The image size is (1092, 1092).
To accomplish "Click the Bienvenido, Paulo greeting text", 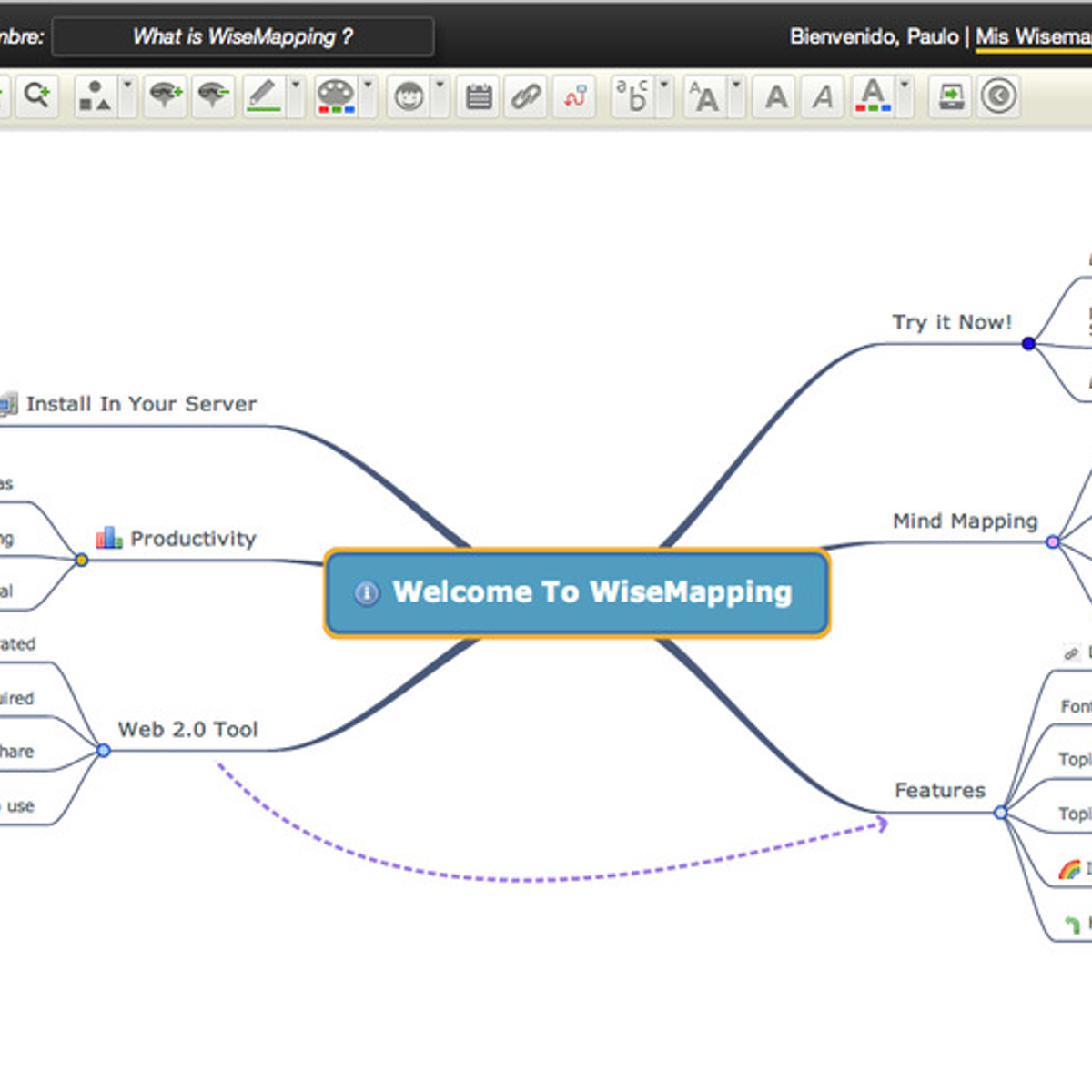I will [x=875, y=36].
